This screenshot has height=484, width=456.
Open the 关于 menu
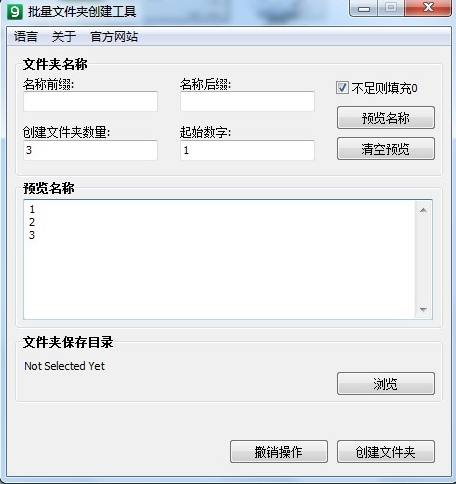click(x=64, y=36)
